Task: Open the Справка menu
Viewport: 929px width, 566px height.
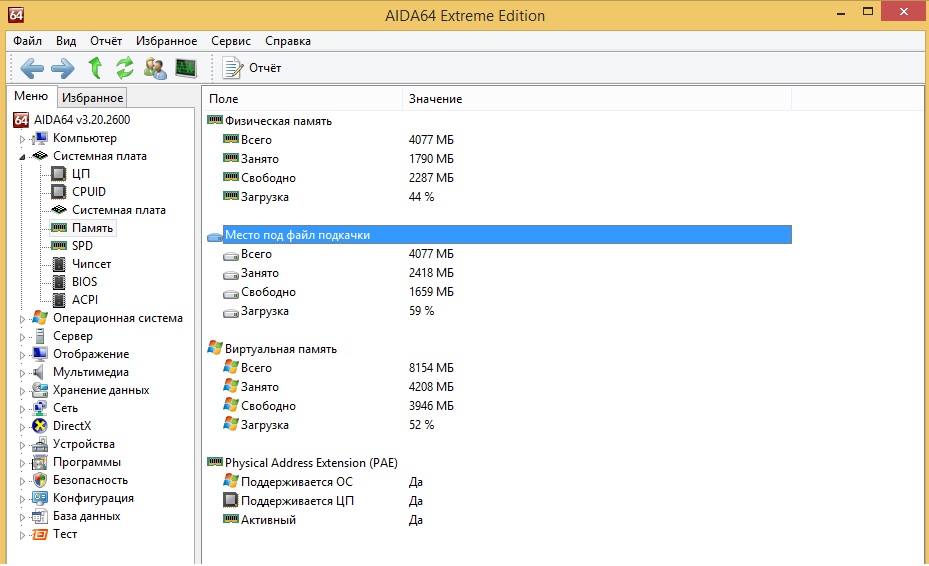Action: click(288, 41)
